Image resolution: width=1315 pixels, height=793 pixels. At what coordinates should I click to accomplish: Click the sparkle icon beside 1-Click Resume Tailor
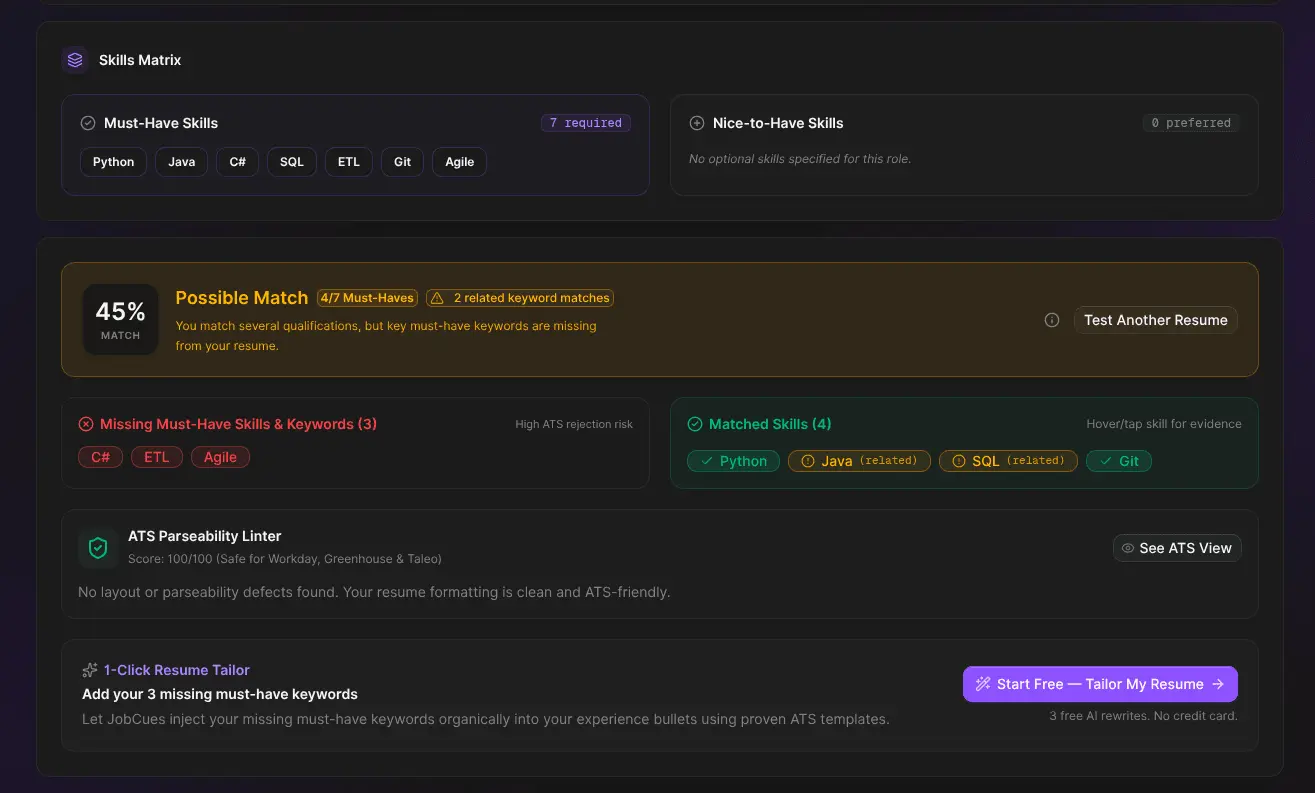(x=90, y=670)
